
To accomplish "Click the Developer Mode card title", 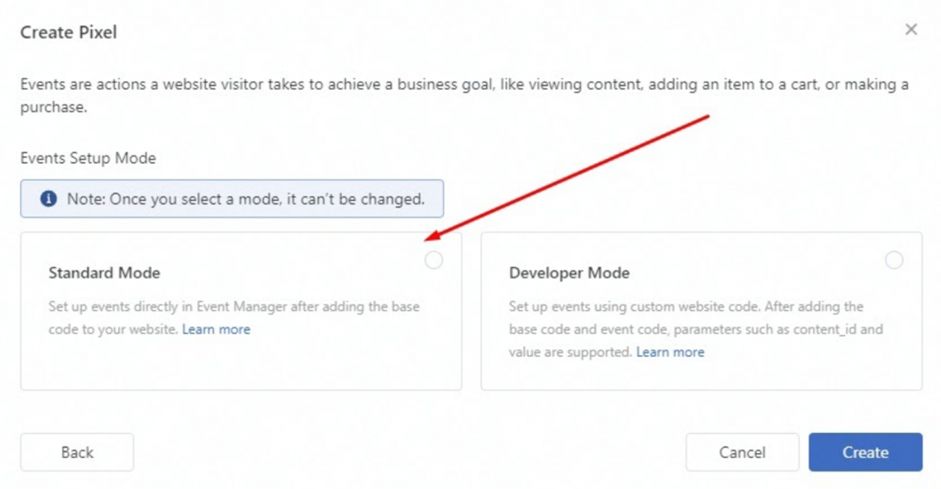I will pyautogui.click(x=569, y=273).
